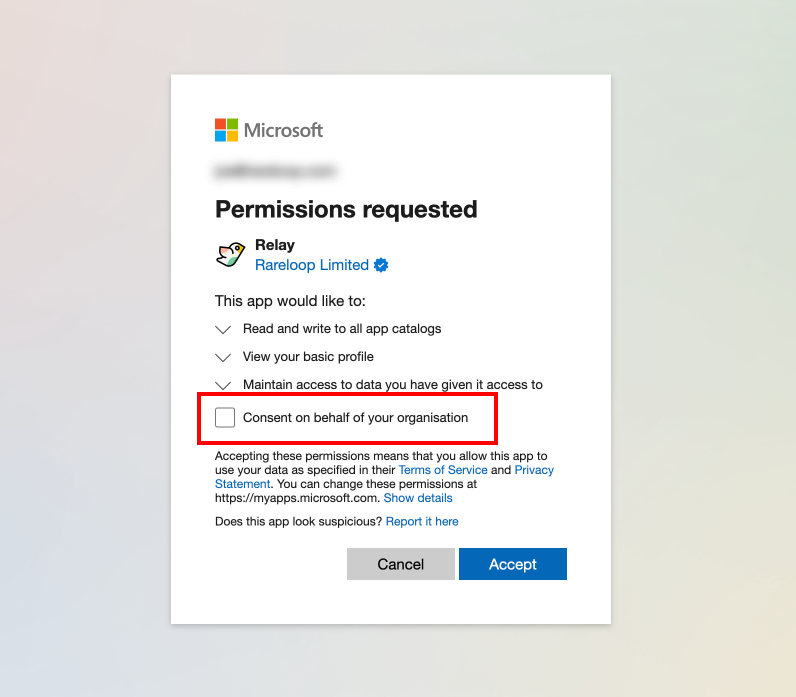Click the Relay app name text
This screenshot has width=796, height=697.
coord(275,245)
